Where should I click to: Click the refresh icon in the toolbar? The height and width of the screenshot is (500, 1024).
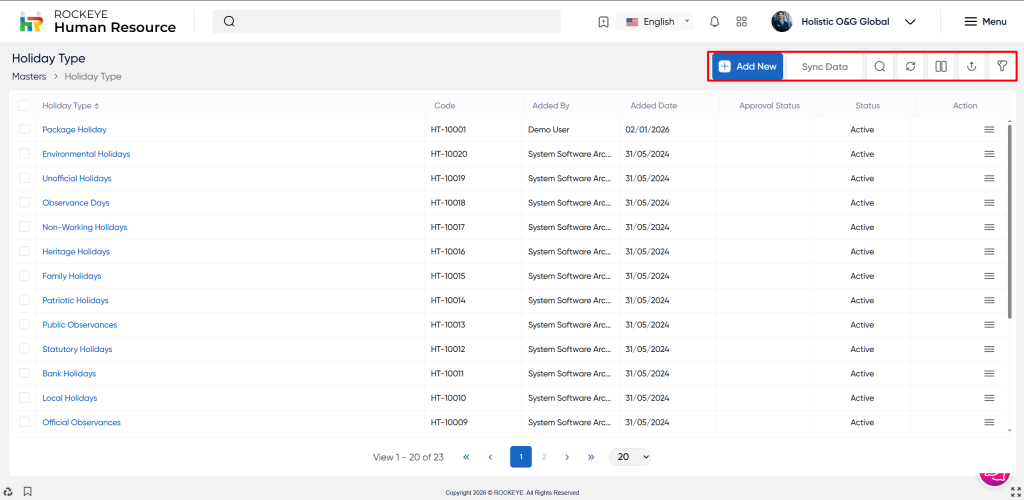tap(910, 67)
